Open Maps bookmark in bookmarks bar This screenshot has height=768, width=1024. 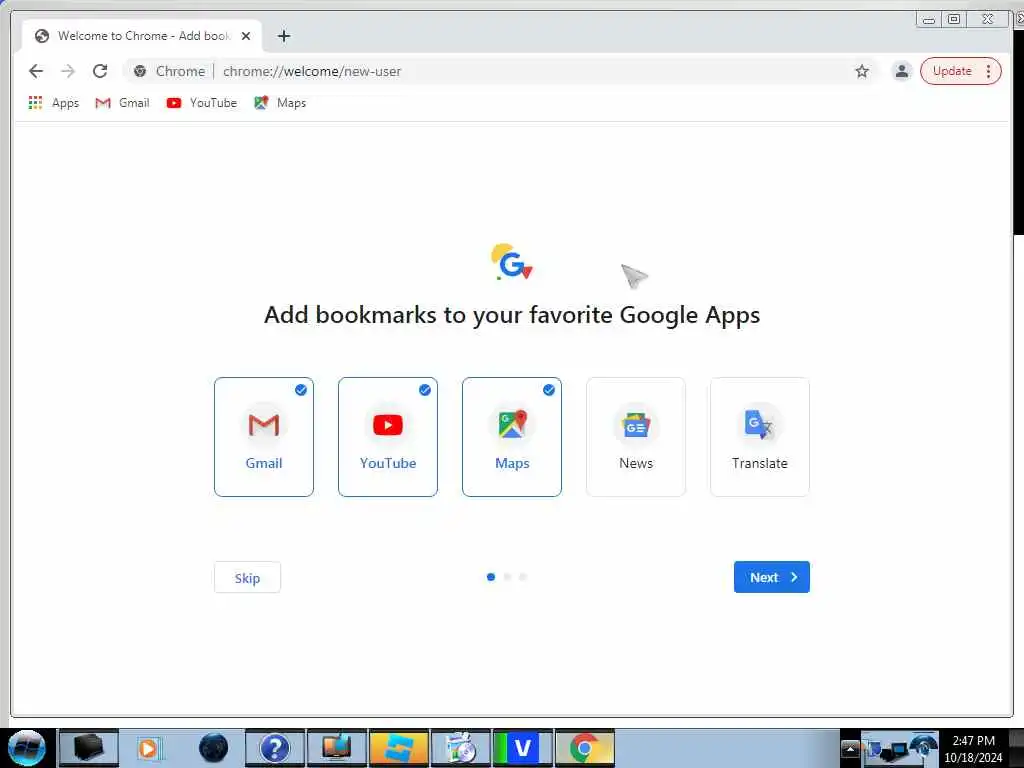280,103
